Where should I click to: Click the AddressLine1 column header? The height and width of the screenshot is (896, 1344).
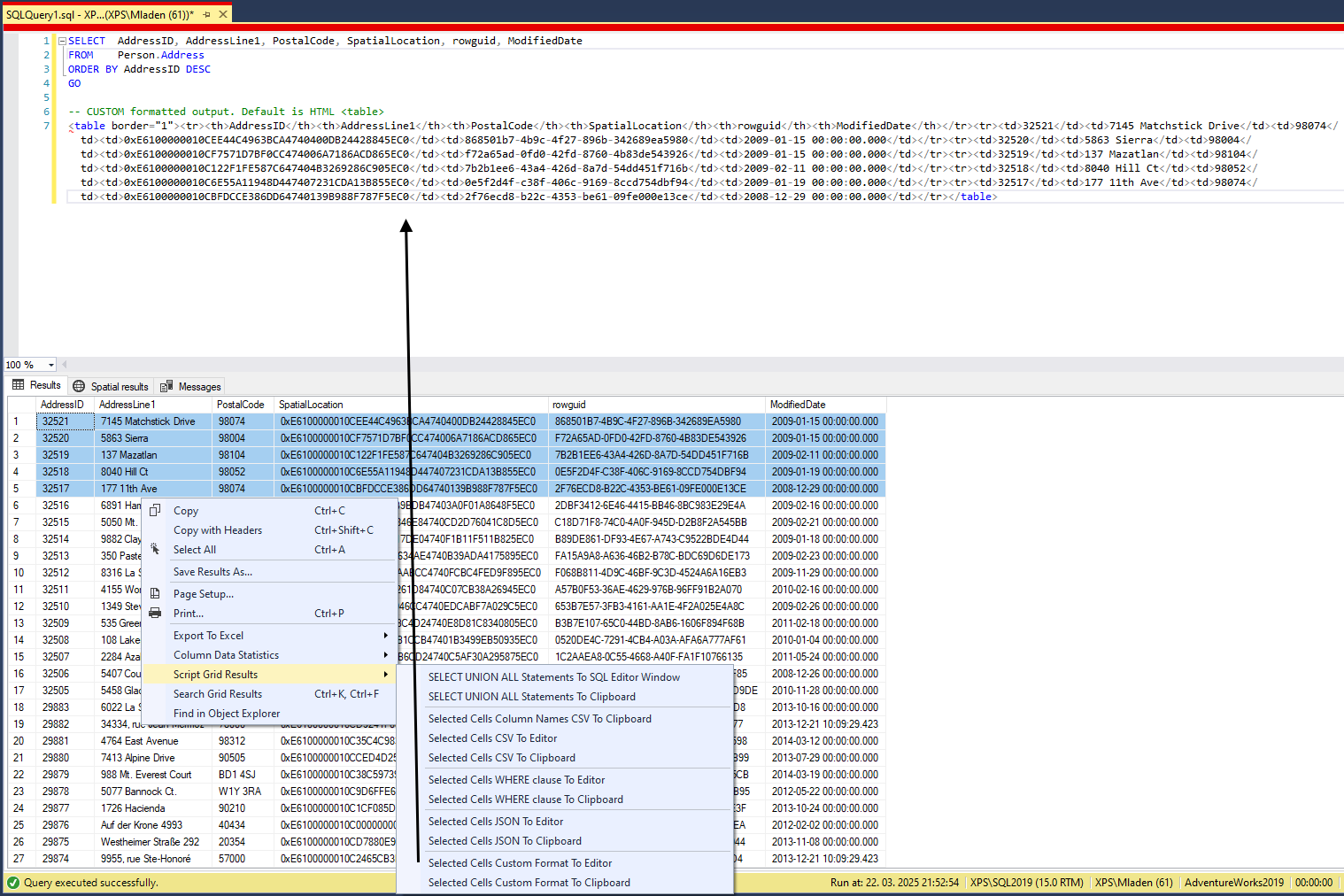point(153,405)
